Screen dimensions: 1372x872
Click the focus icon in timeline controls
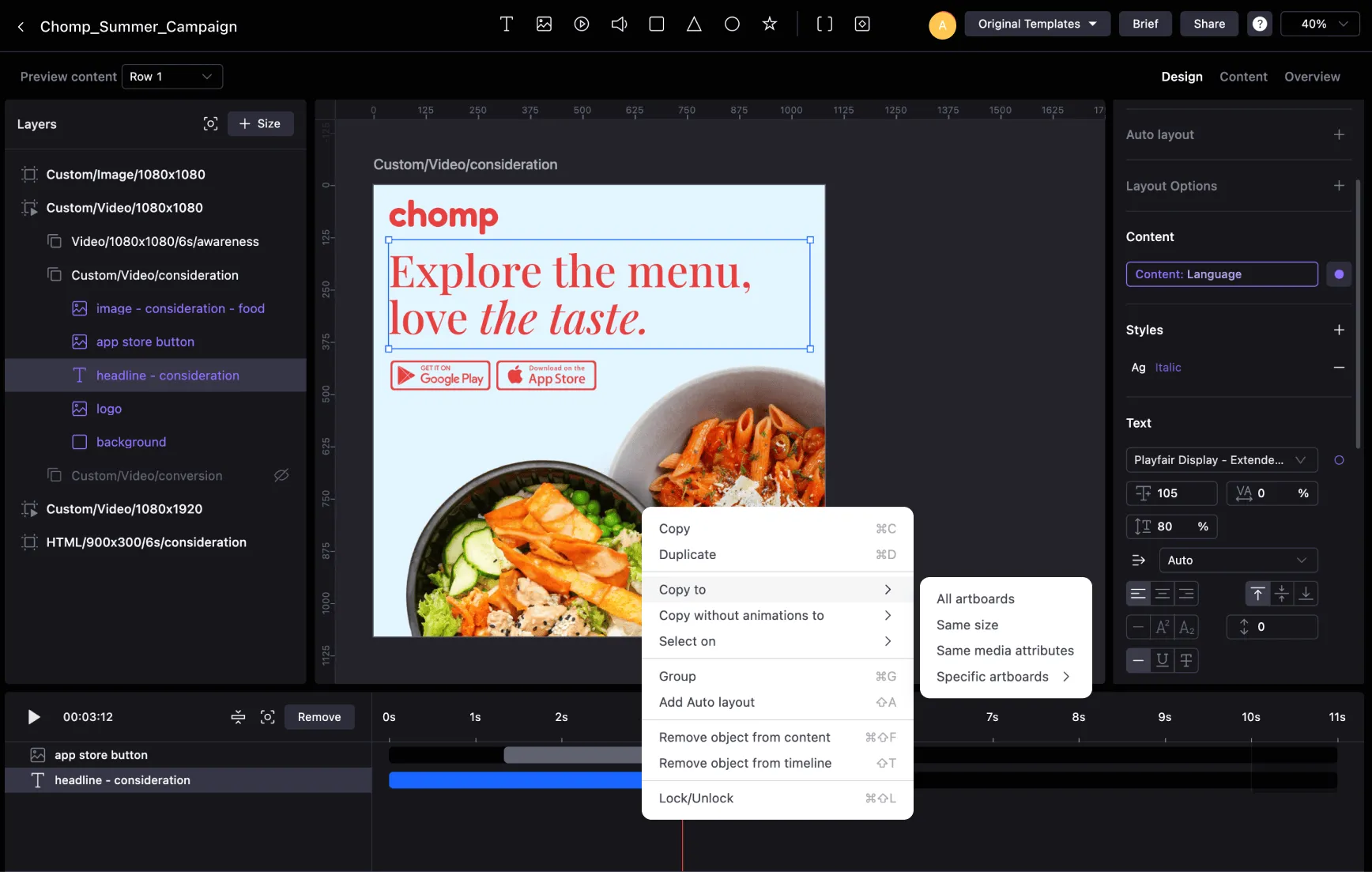coord(268,717)
